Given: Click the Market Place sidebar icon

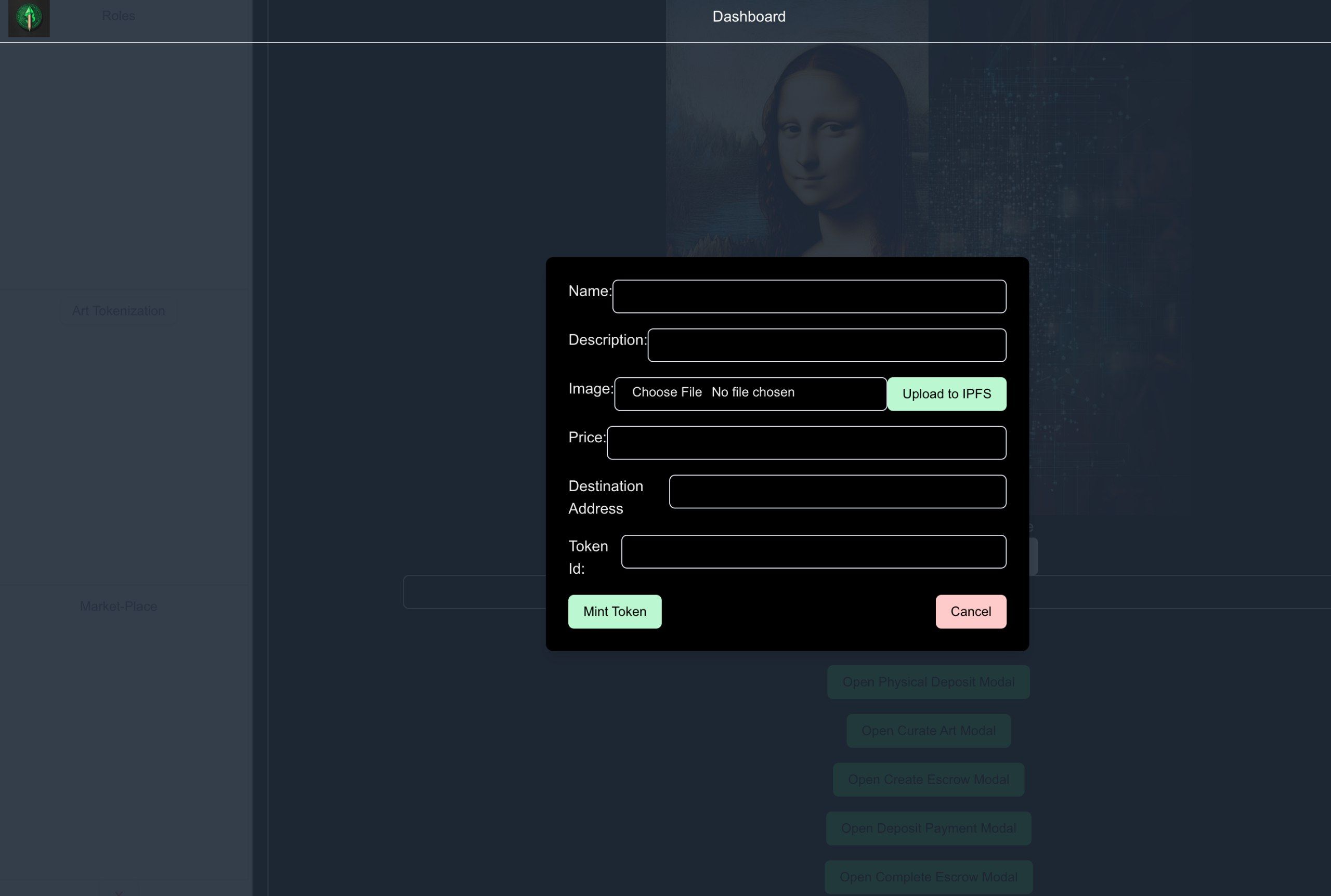Looking at the screenshot, I should (118, 606).
